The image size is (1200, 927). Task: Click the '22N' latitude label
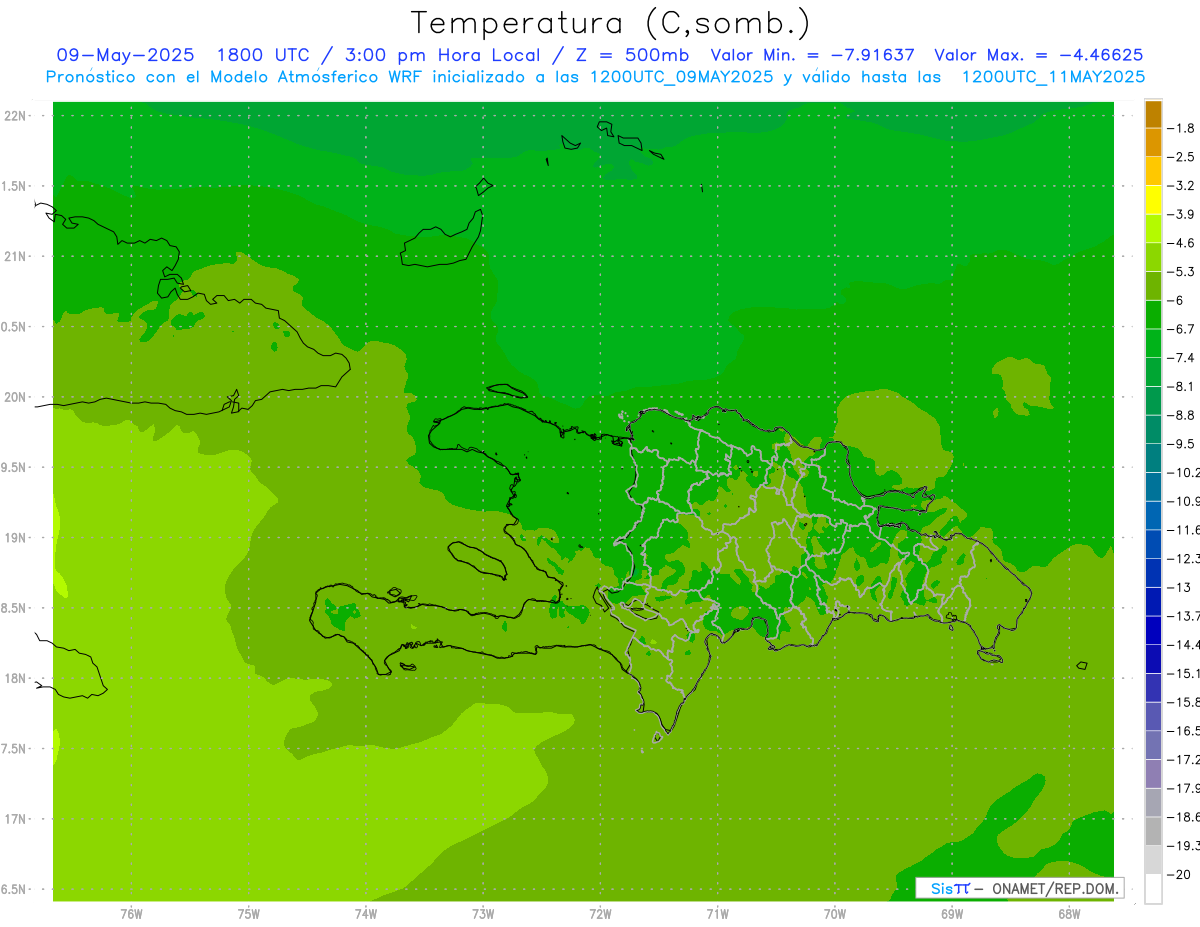[x=14, y=116]
